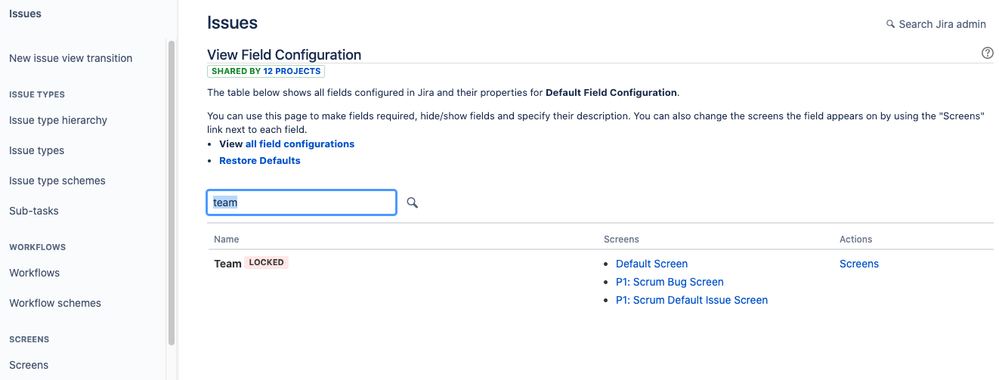
Task: Open the help question mark icon
Action: (x=988, y=53)
